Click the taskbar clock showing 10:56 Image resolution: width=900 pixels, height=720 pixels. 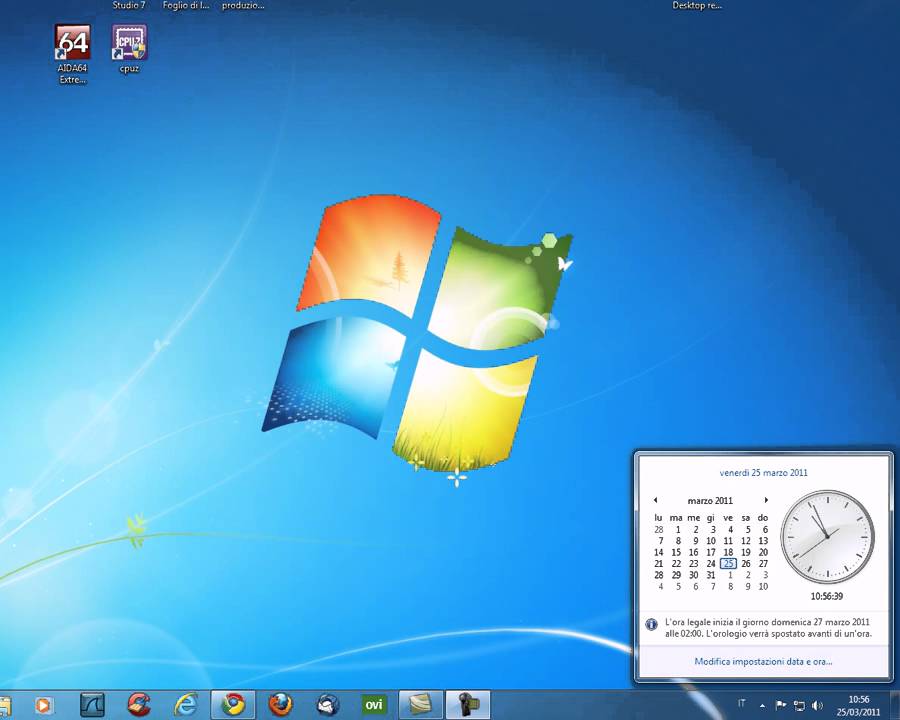coord(859,706)
